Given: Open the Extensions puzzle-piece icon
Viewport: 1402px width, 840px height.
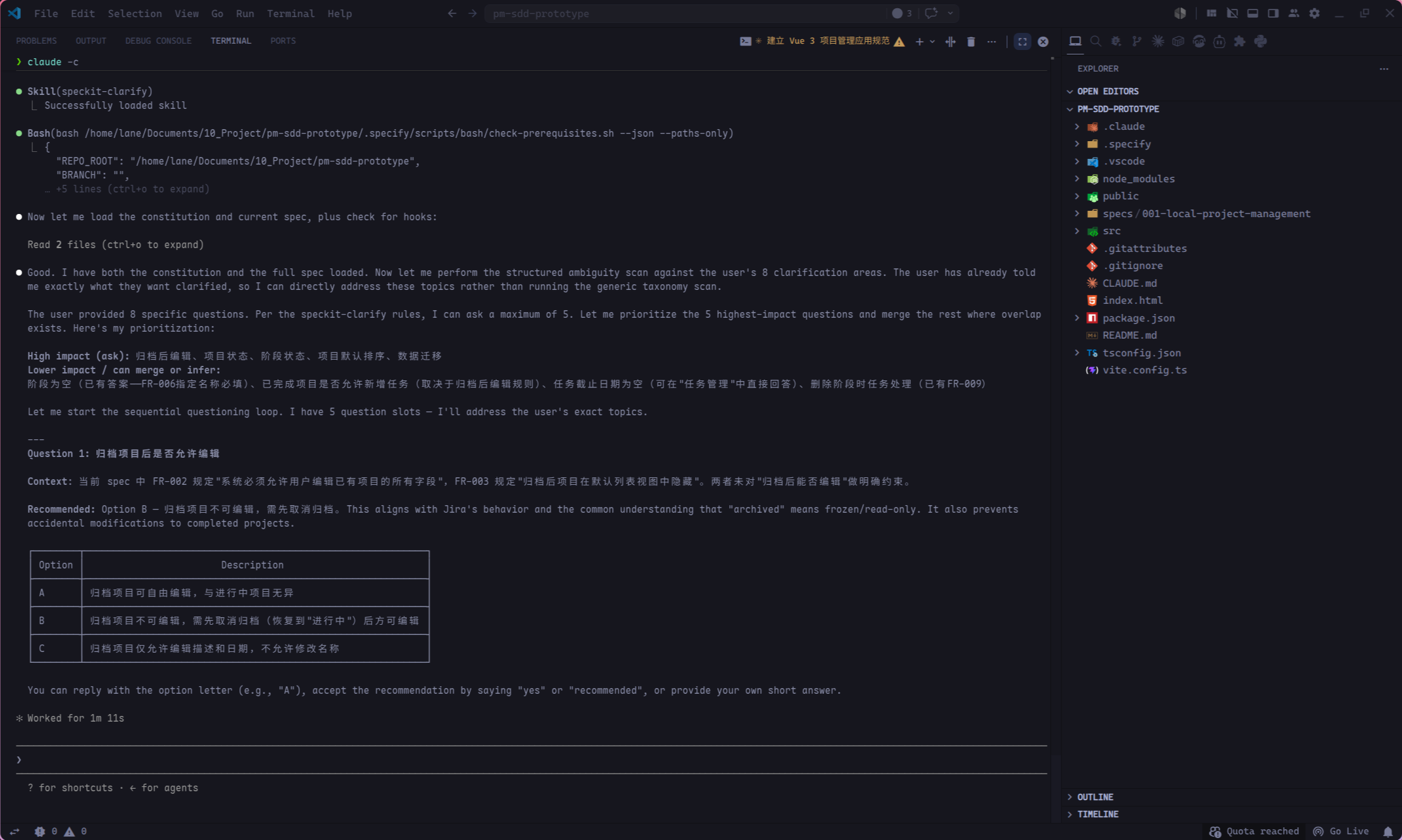Looking at the screenshot, I should tap(1239, 41).
